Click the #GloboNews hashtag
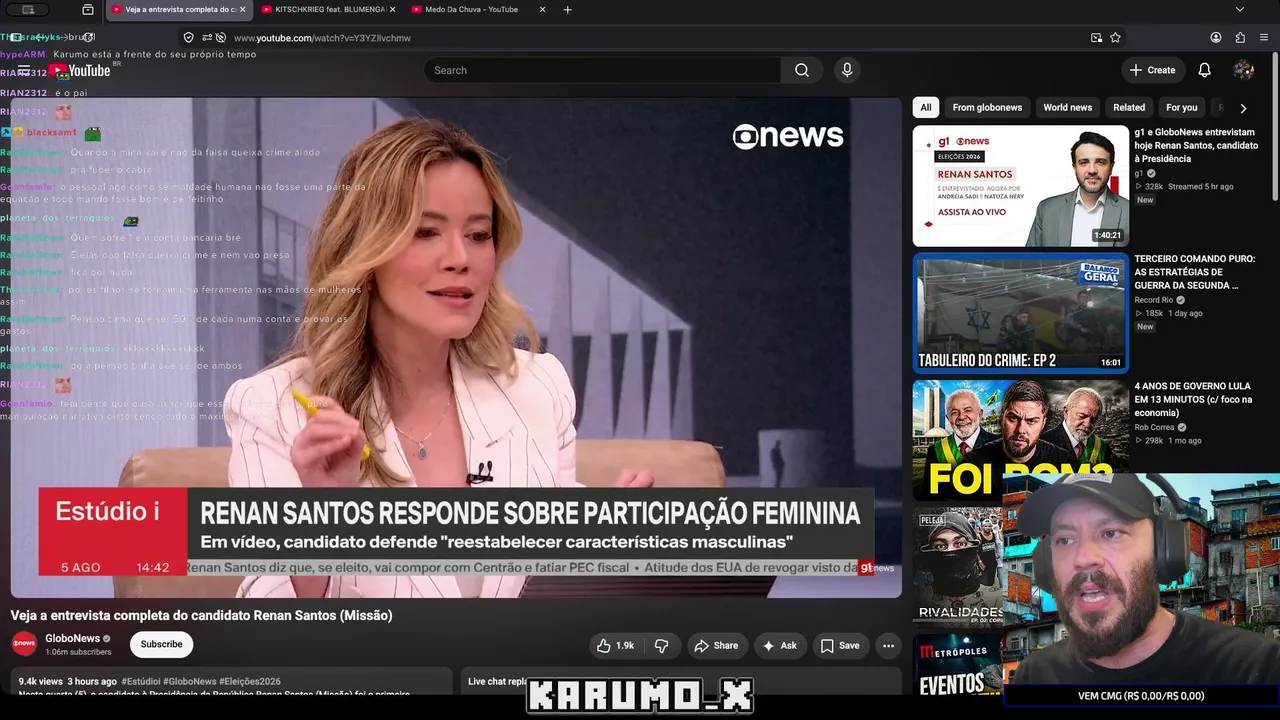Screen dimensions: 1280x720 click(190, 681)
